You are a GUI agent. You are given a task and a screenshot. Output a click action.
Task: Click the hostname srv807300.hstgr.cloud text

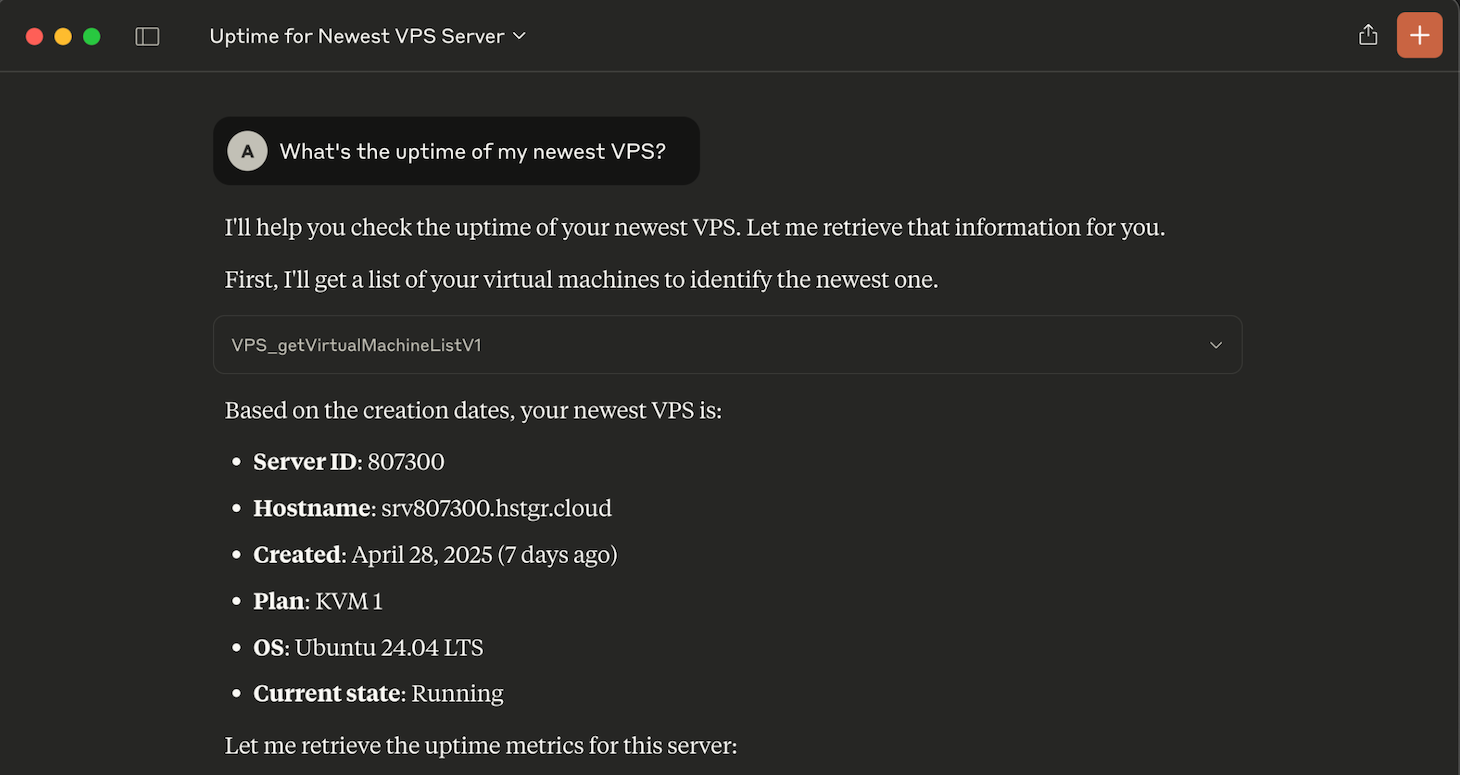496,507
